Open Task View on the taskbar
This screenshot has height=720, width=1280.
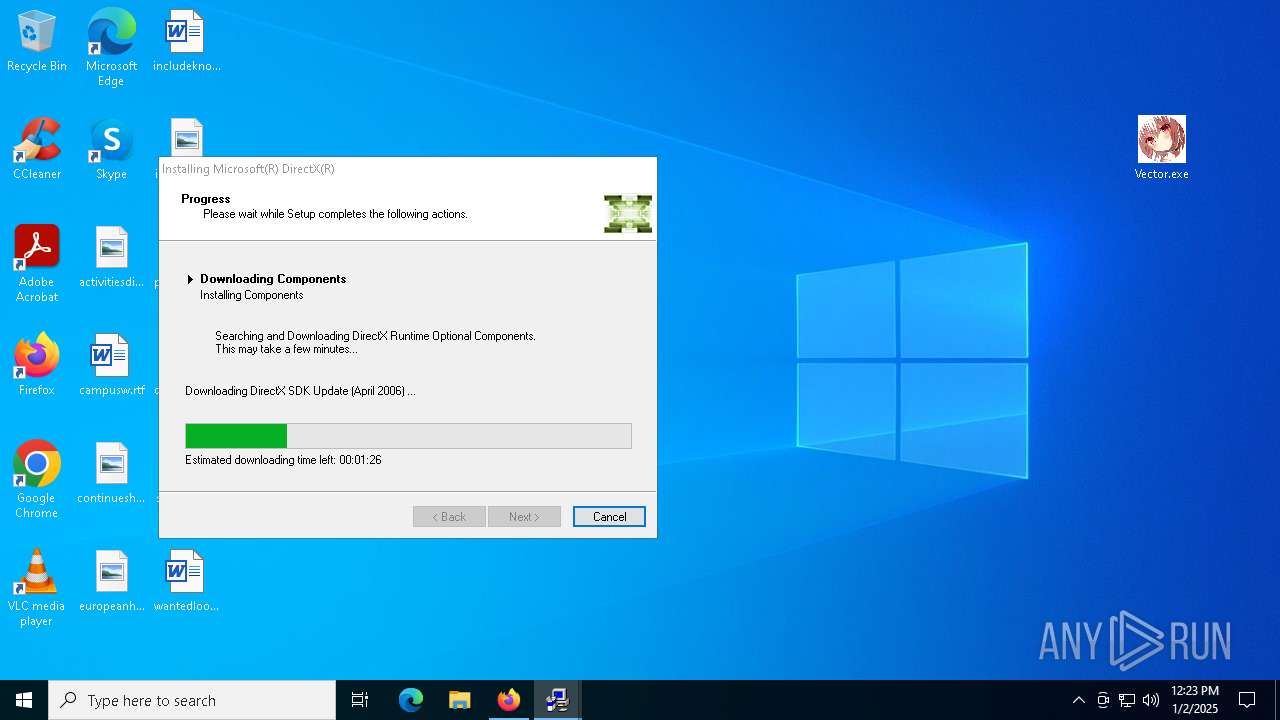(x=360, y=700)
